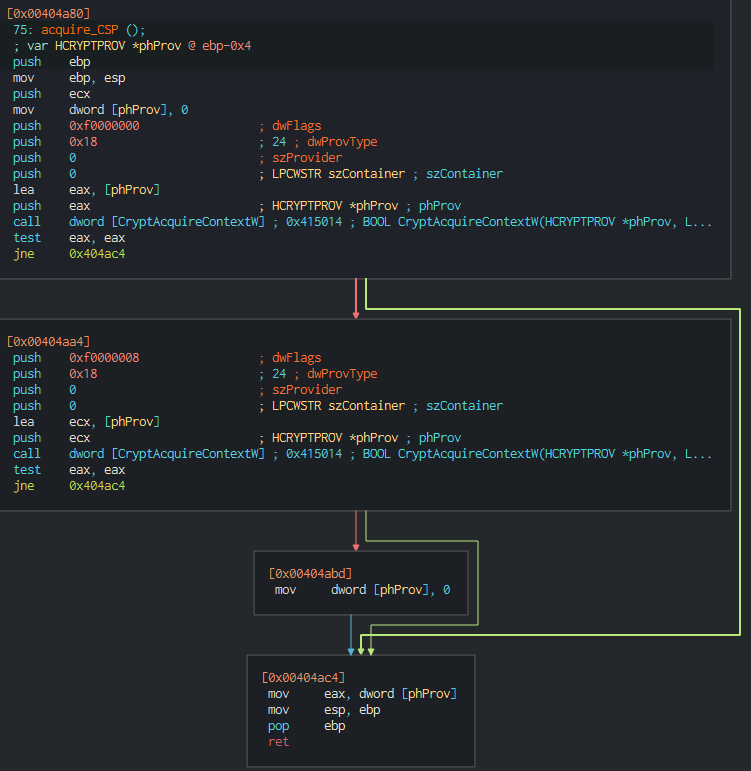Click the ret instruction
Viewport: 751px width, 771px height.
coord(277,742)
